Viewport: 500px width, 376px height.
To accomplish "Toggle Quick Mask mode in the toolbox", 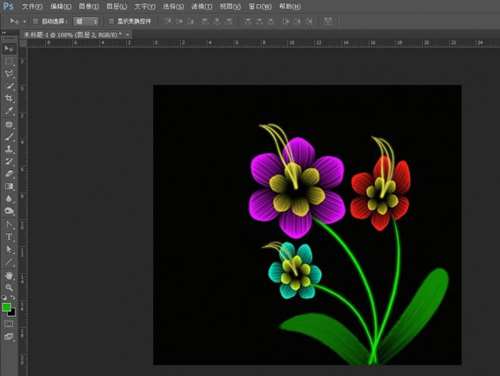I will point(9,324).
